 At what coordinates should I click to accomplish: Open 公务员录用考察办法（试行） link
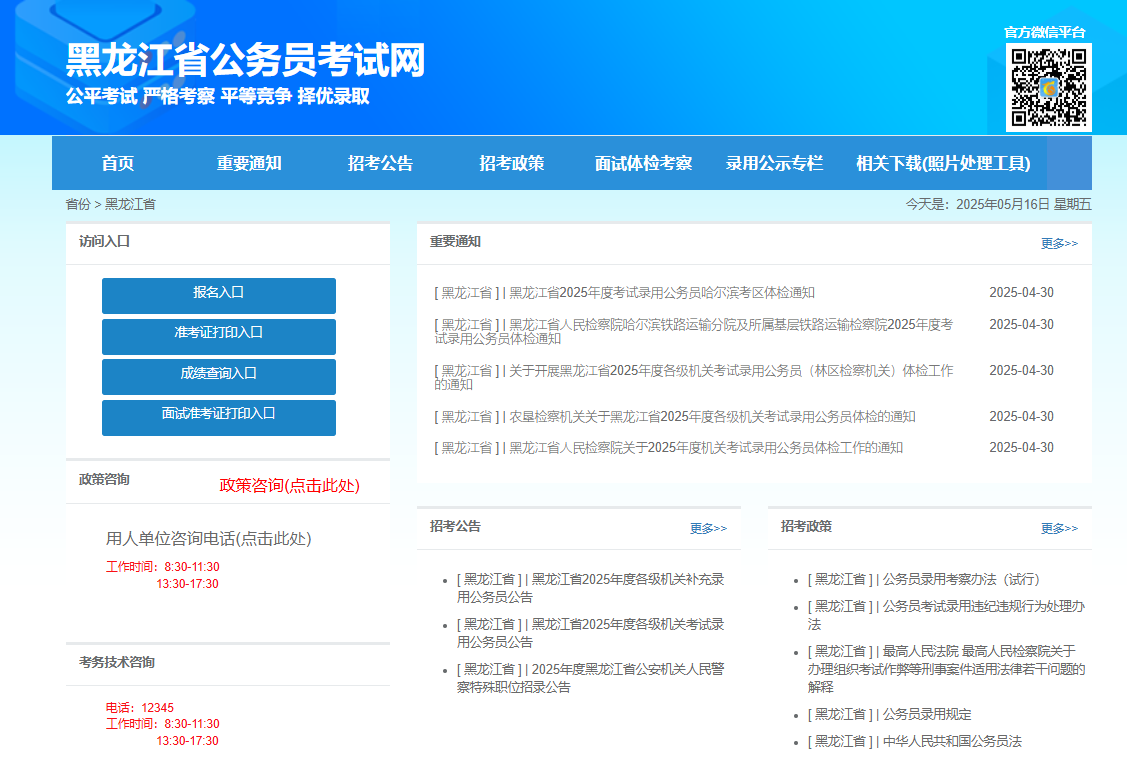pos(924,579)
